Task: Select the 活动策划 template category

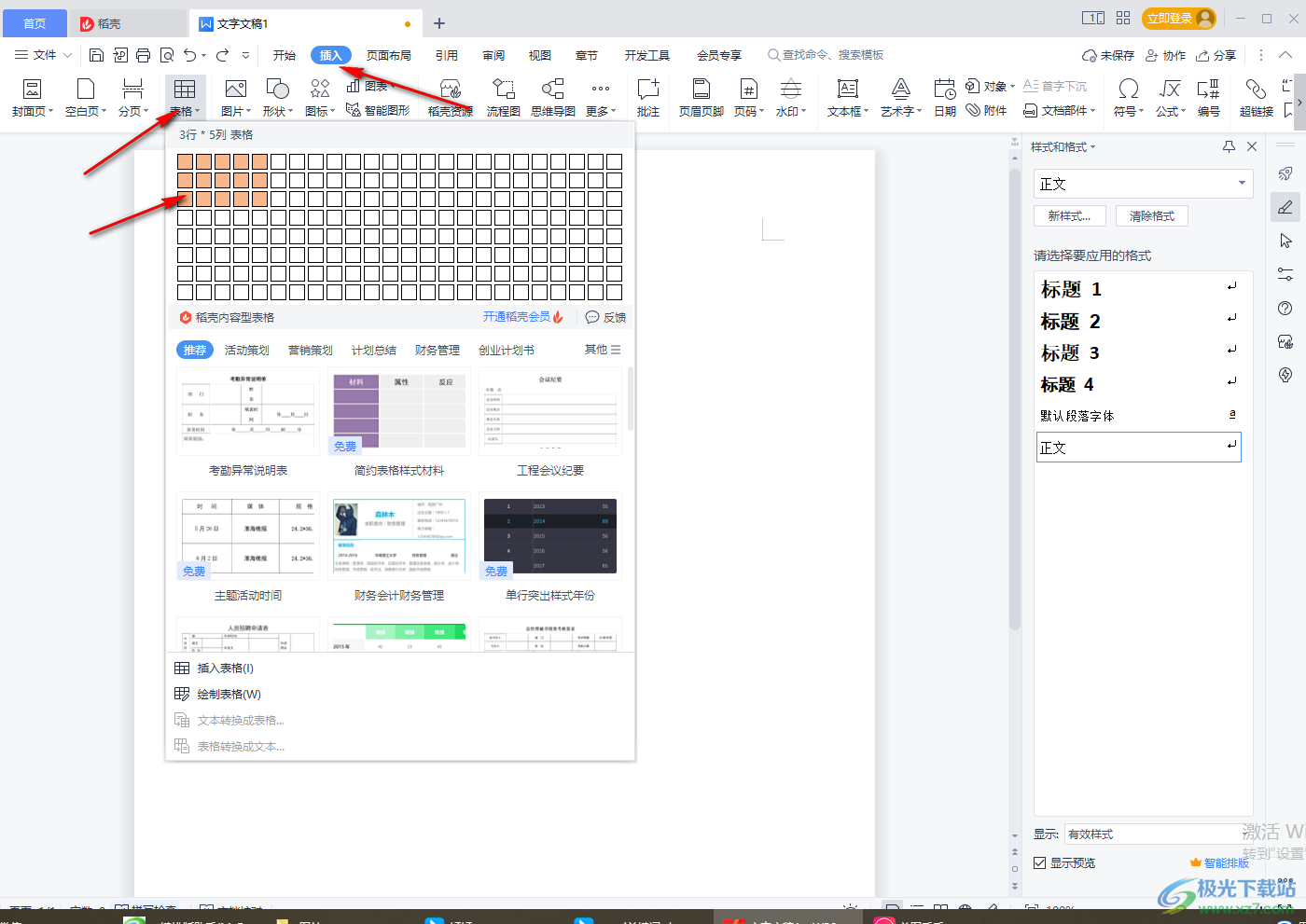Action: 247,350
